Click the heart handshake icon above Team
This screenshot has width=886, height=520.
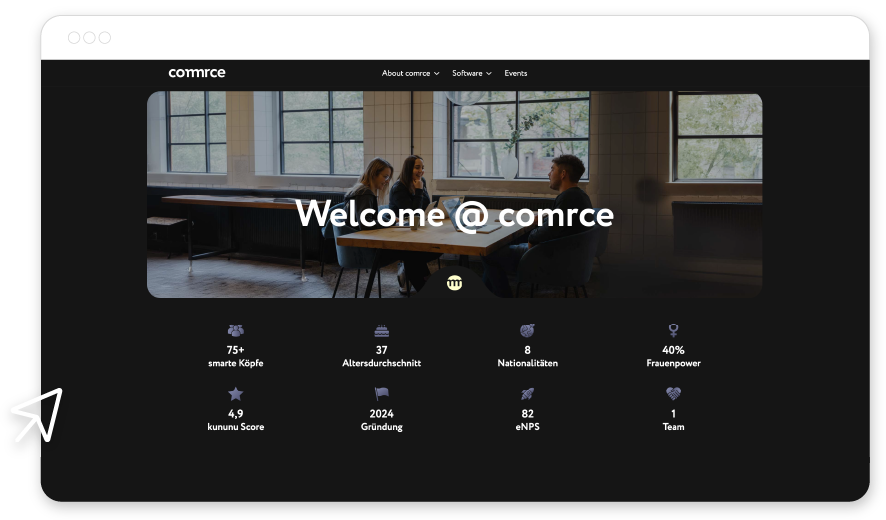click(673, 393)
